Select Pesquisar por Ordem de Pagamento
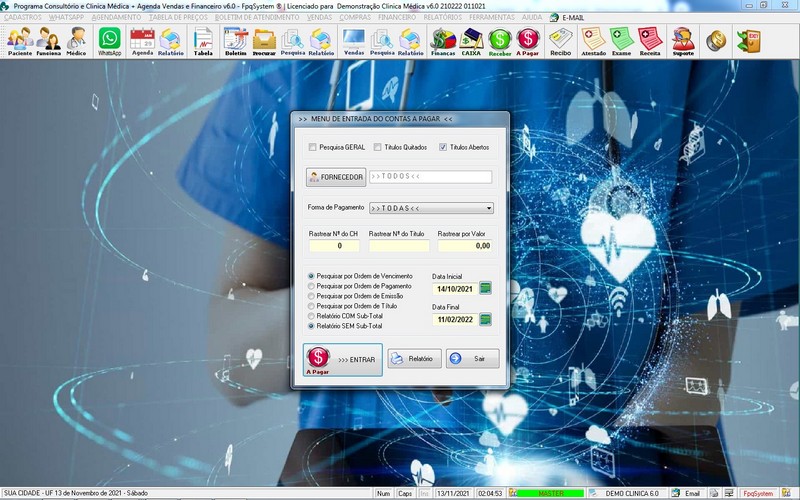800x500 pixels. [311, 286]
